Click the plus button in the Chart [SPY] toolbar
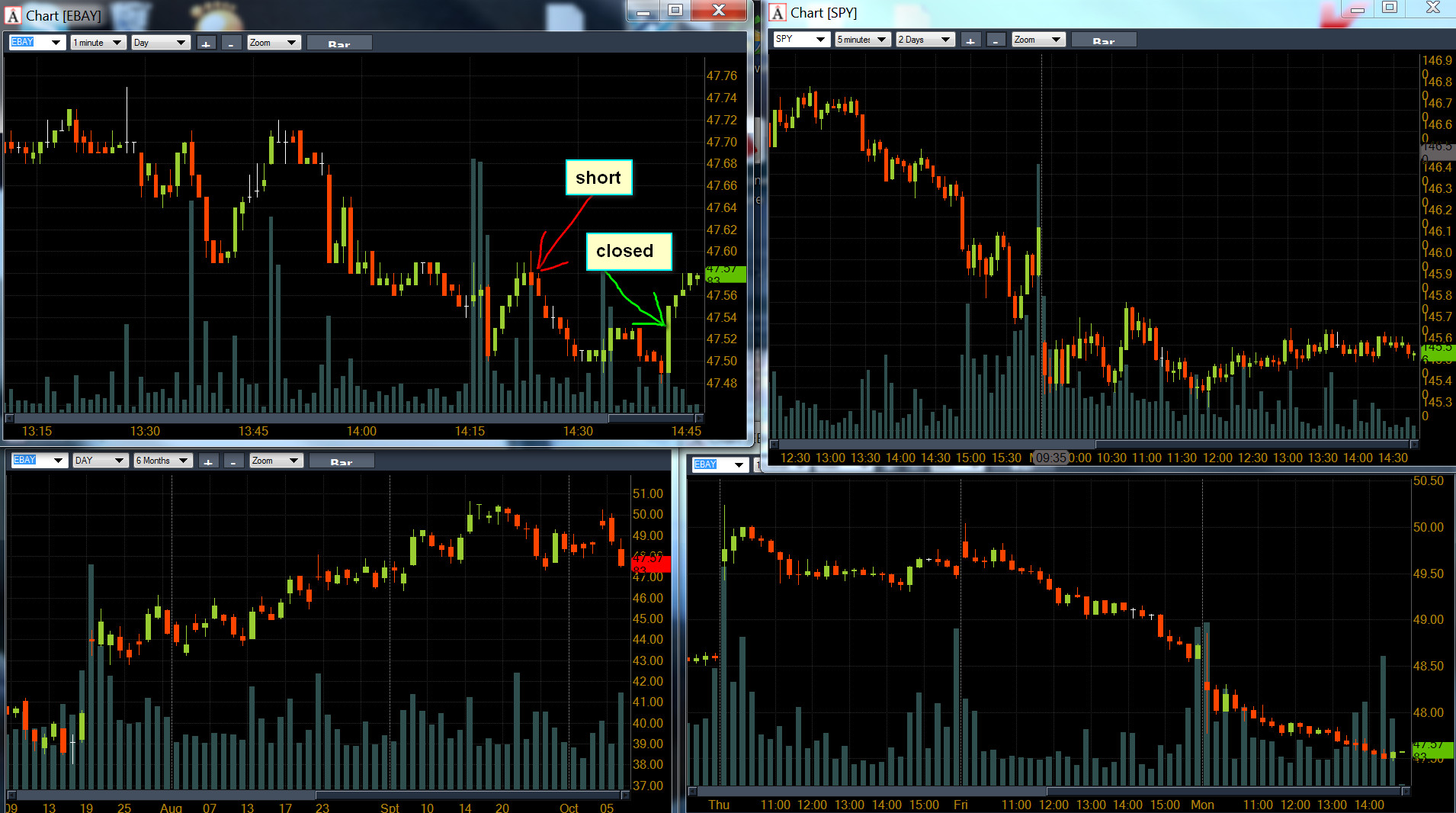The width and height of the screenshot is (1456, 813). pos(970,40)
